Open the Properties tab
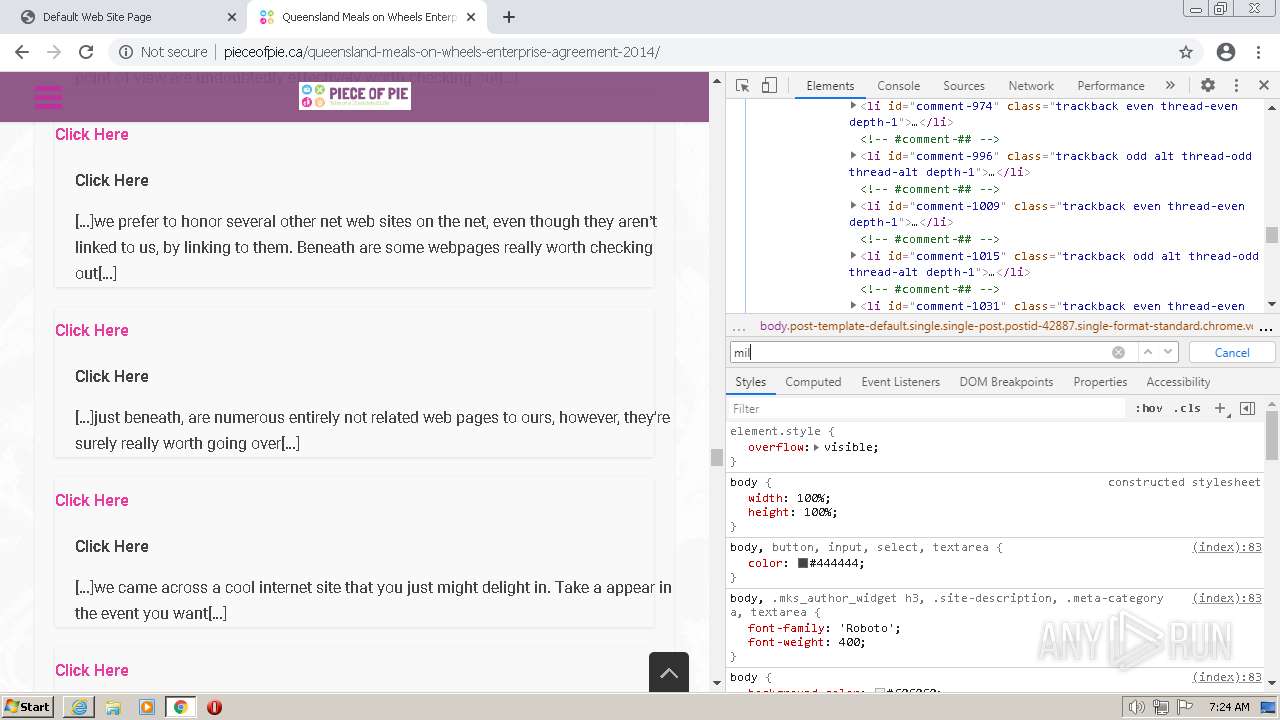 tap(1100, 382)
